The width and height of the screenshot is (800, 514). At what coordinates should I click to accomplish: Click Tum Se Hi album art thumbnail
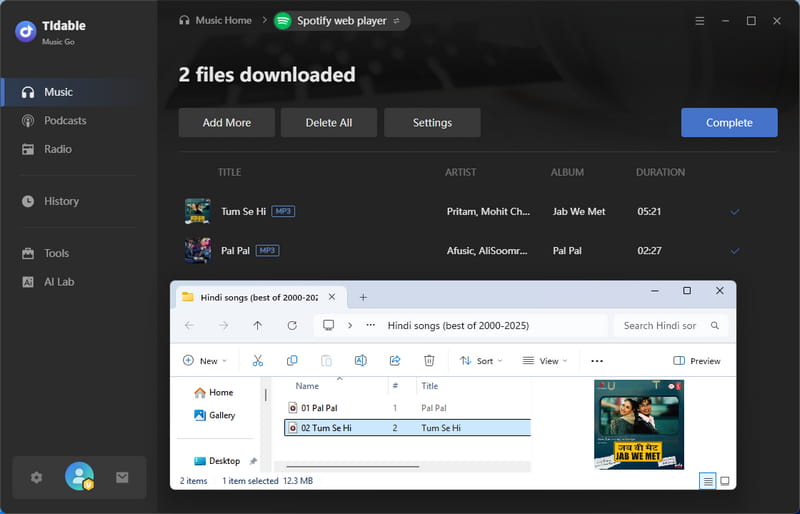197,211
